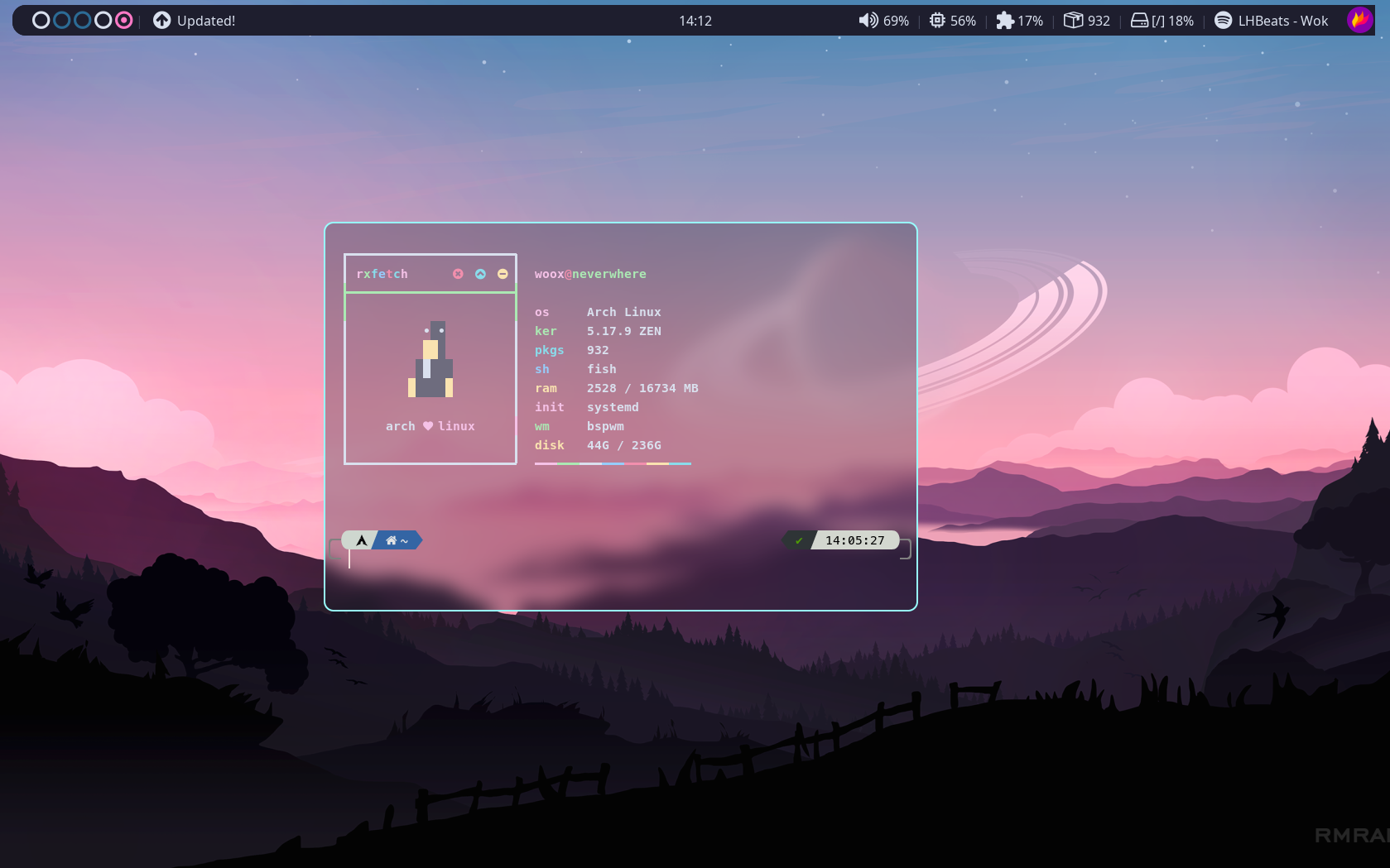Click the "bspwm" wm value
Viewport: 1390px width, 868px height.
pos(605,426)
